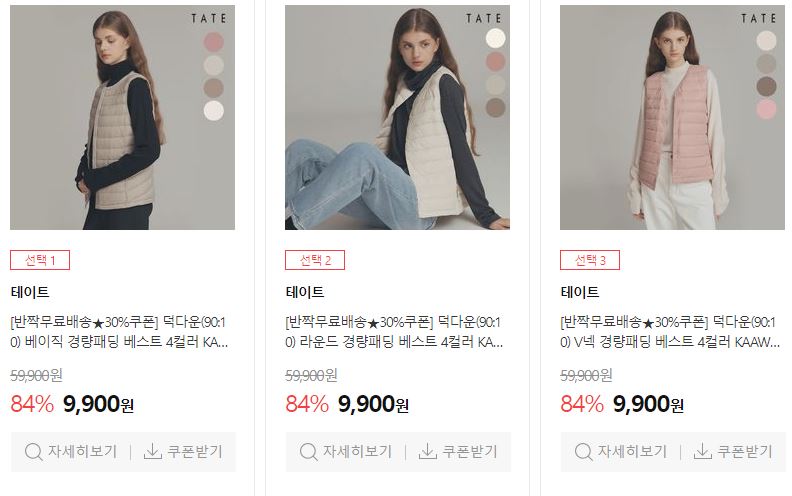Open 베이직 경량패딩 베스트 product title

tap(119, 332)
